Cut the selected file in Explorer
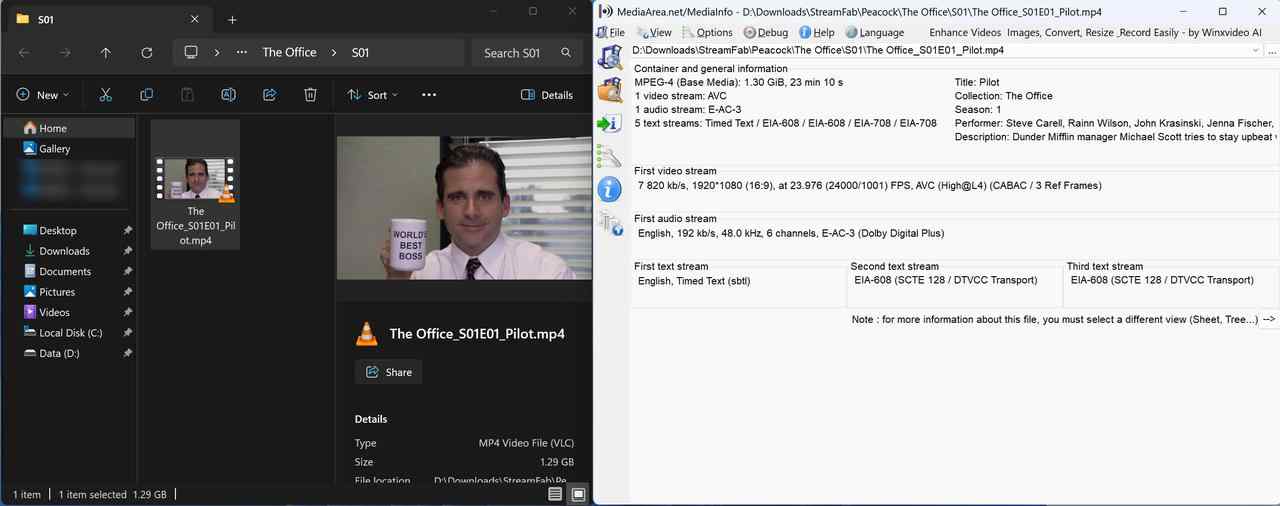Image resolution: width=1280 pixels, height=506 pixels. click(x=105, y=94)
